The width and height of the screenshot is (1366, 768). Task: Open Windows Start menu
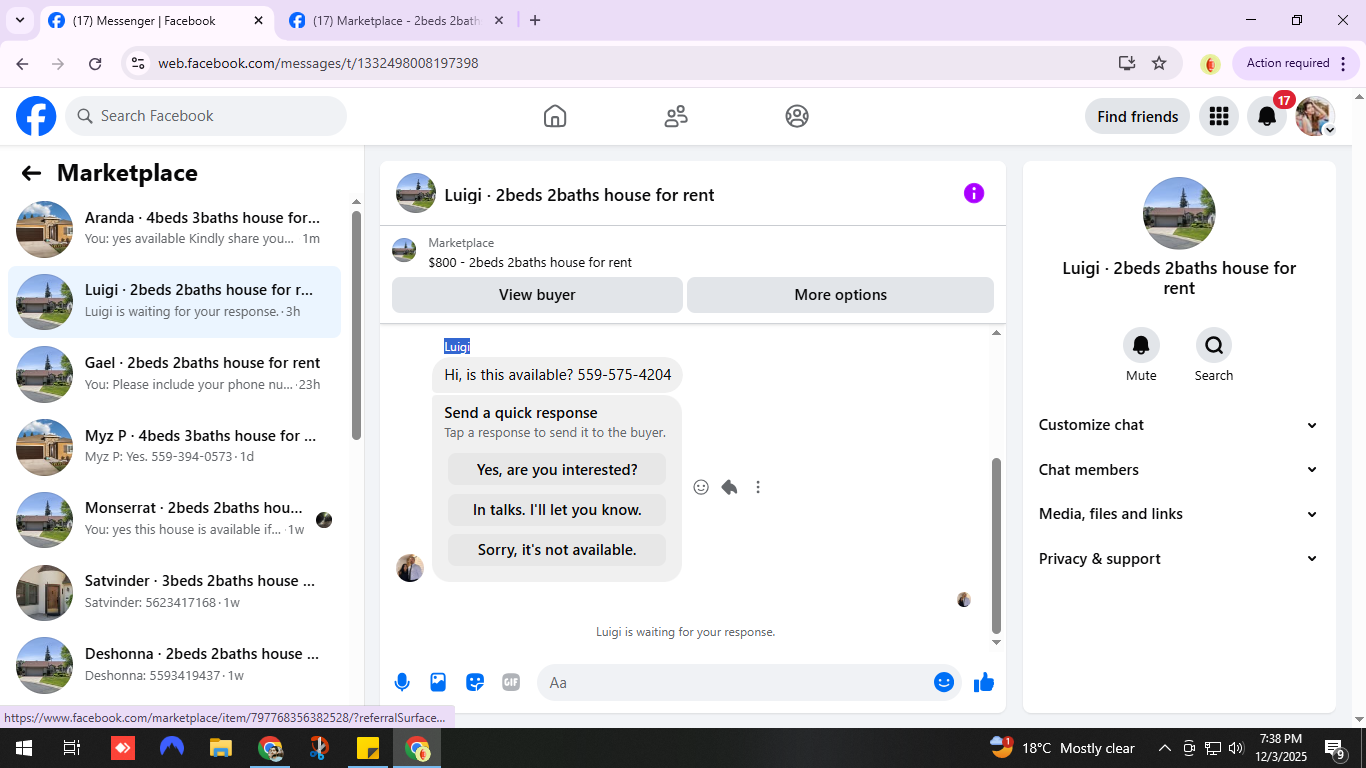(23, 748)
